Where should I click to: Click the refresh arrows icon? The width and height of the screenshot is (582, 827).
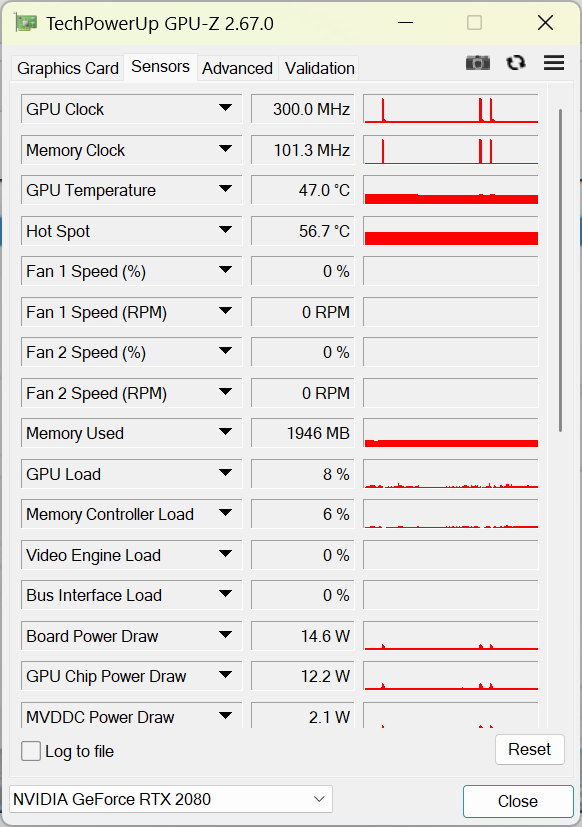tap(516, 63)
